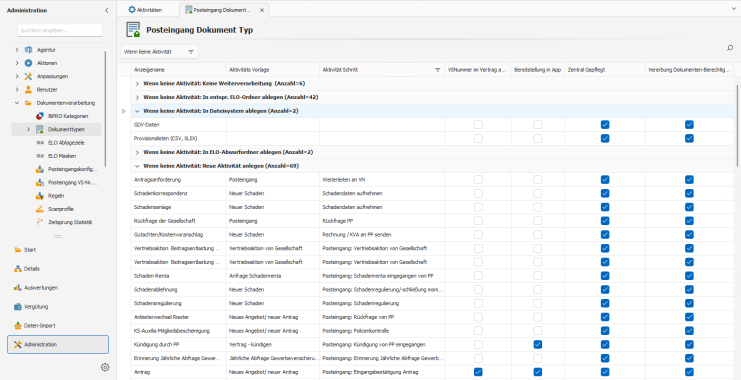
Task: Click the Details hierarchy icon
Action: click(x=18, y=268)
